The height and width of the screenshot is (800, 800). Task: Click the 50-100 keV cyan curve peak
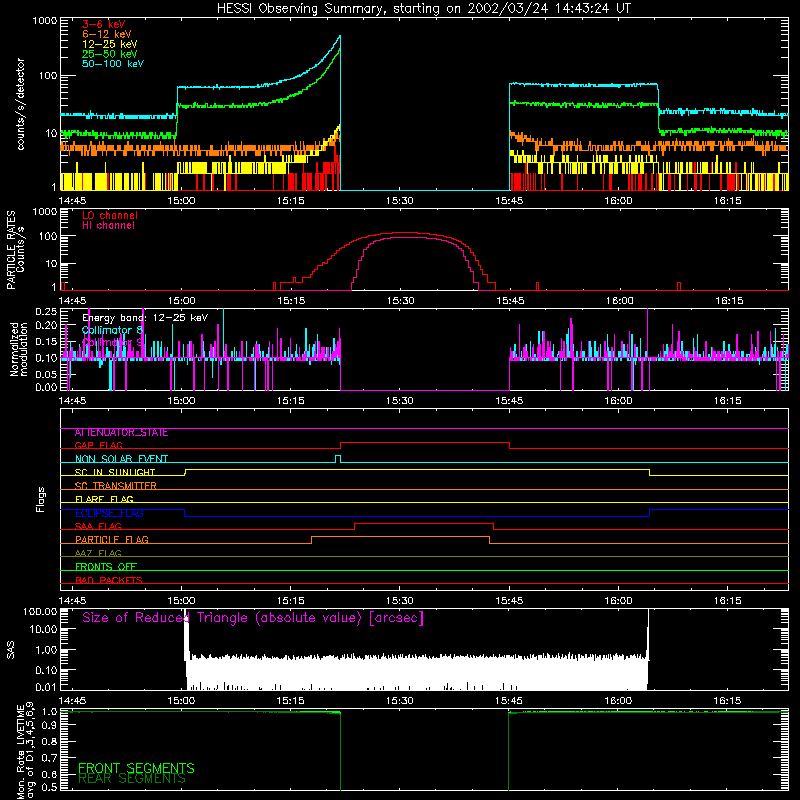pos(340,36)
